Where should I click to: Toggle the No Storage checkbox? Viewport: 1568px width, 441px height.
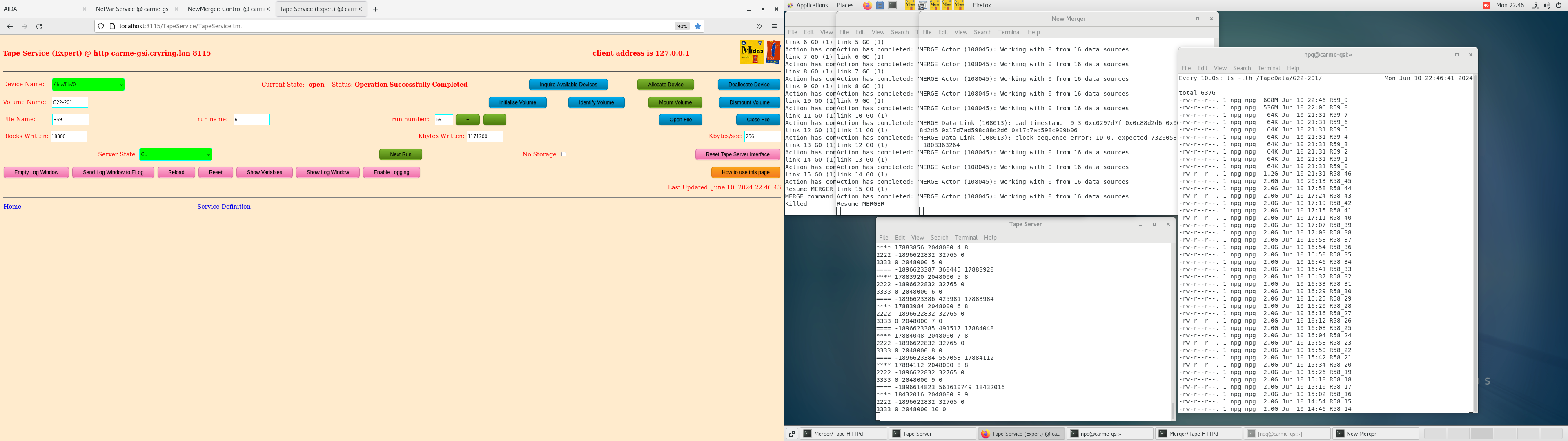point(563,154)
